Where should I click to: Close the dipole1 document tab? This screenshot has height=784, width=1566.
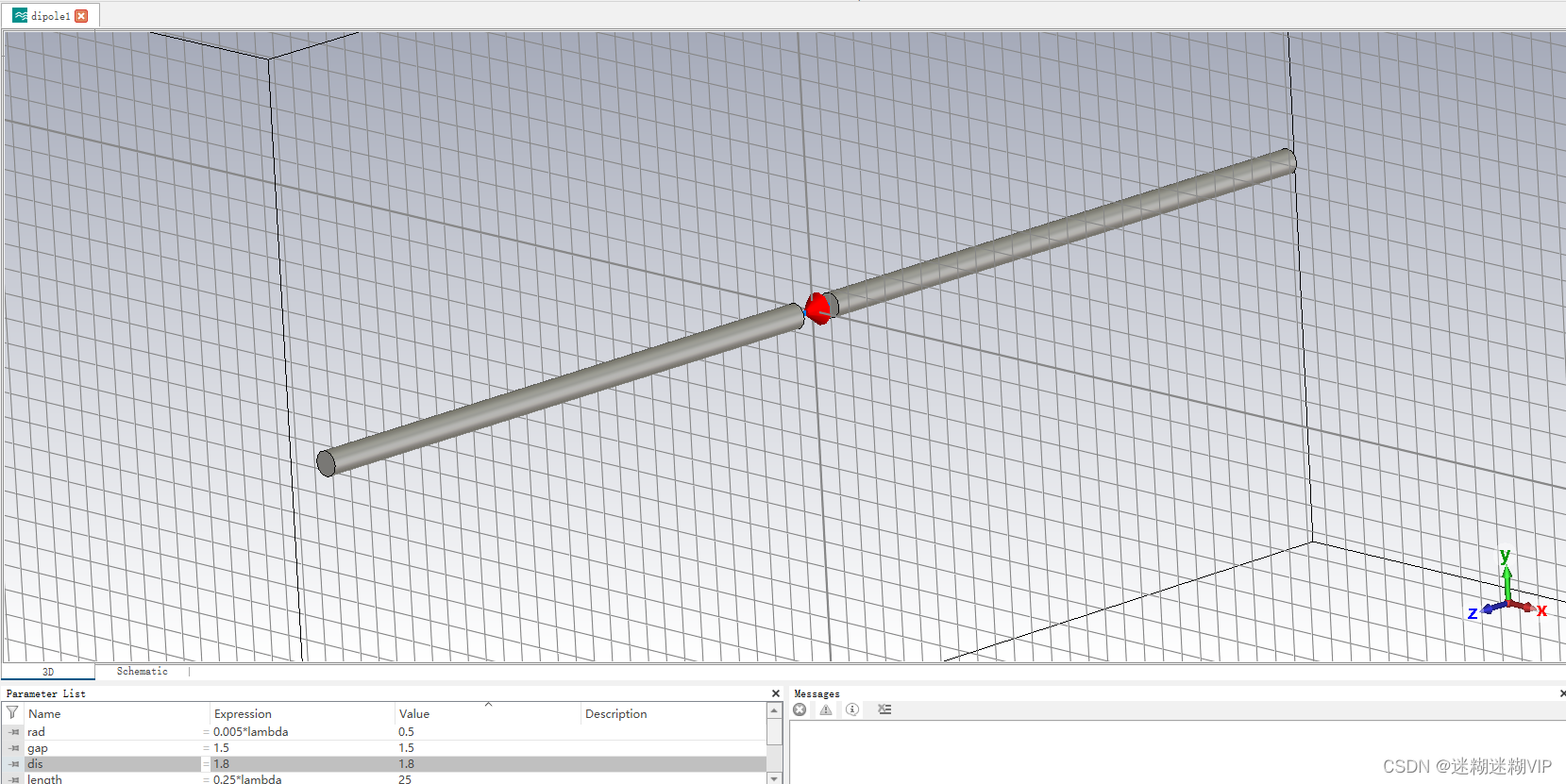81,16
